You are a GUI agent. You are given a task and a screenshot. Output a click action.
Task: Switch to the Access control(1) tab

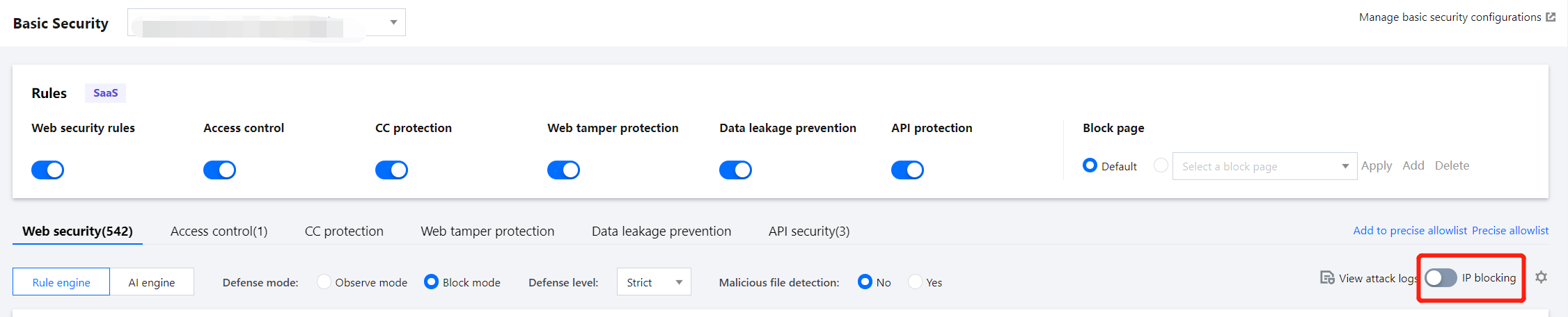(x=219, y=231)
